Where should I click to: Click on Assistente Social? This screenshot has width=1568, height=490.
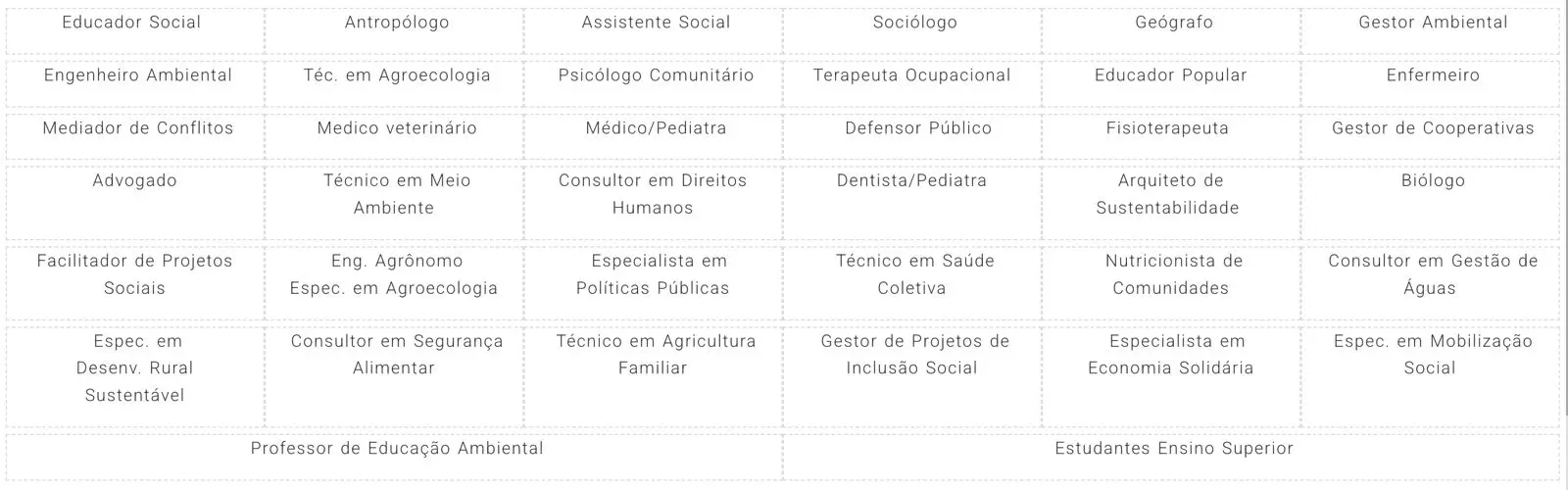pyautogui.click(x=656, y=23)
